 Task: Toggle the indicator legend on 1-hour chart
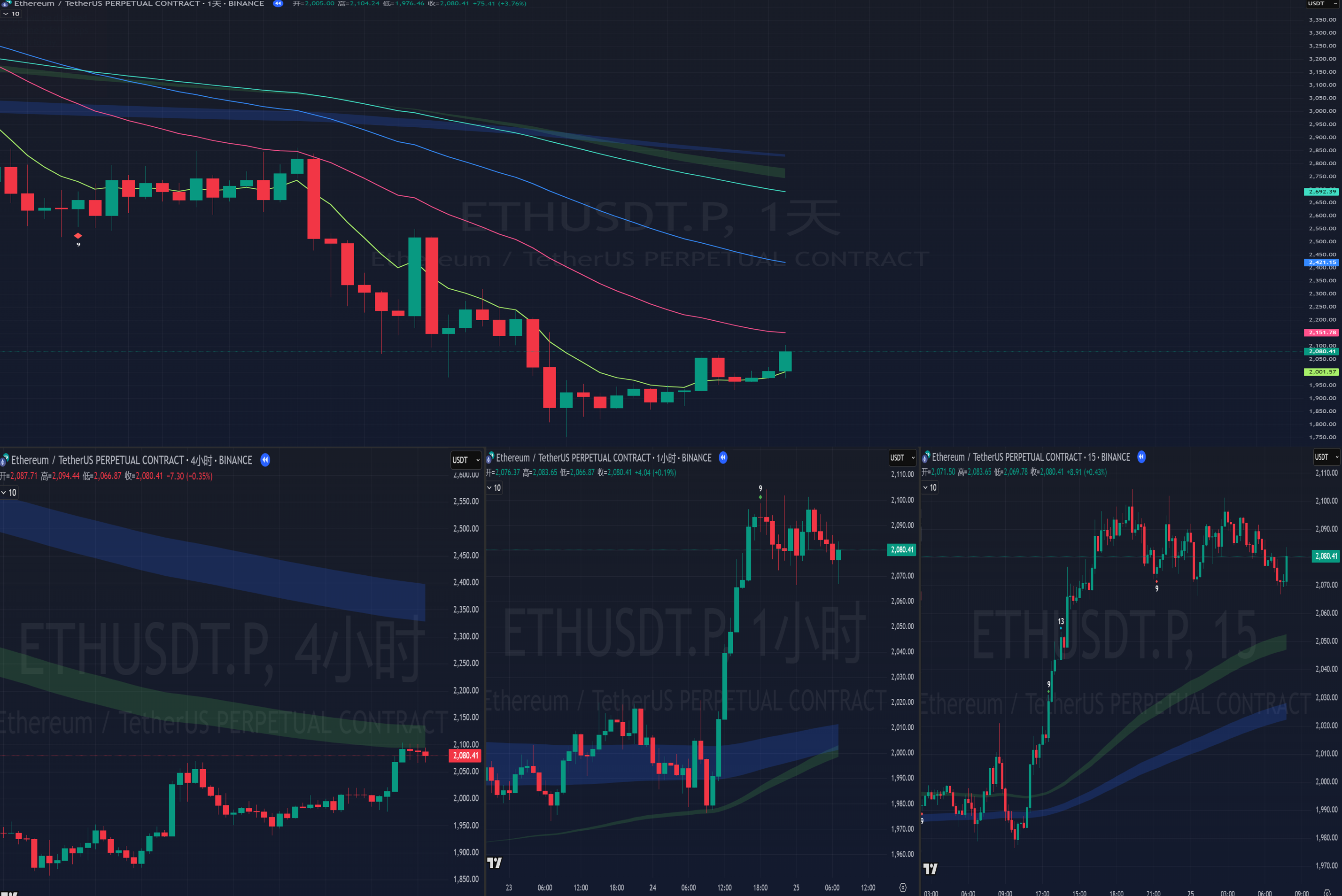tap(494, 488)
